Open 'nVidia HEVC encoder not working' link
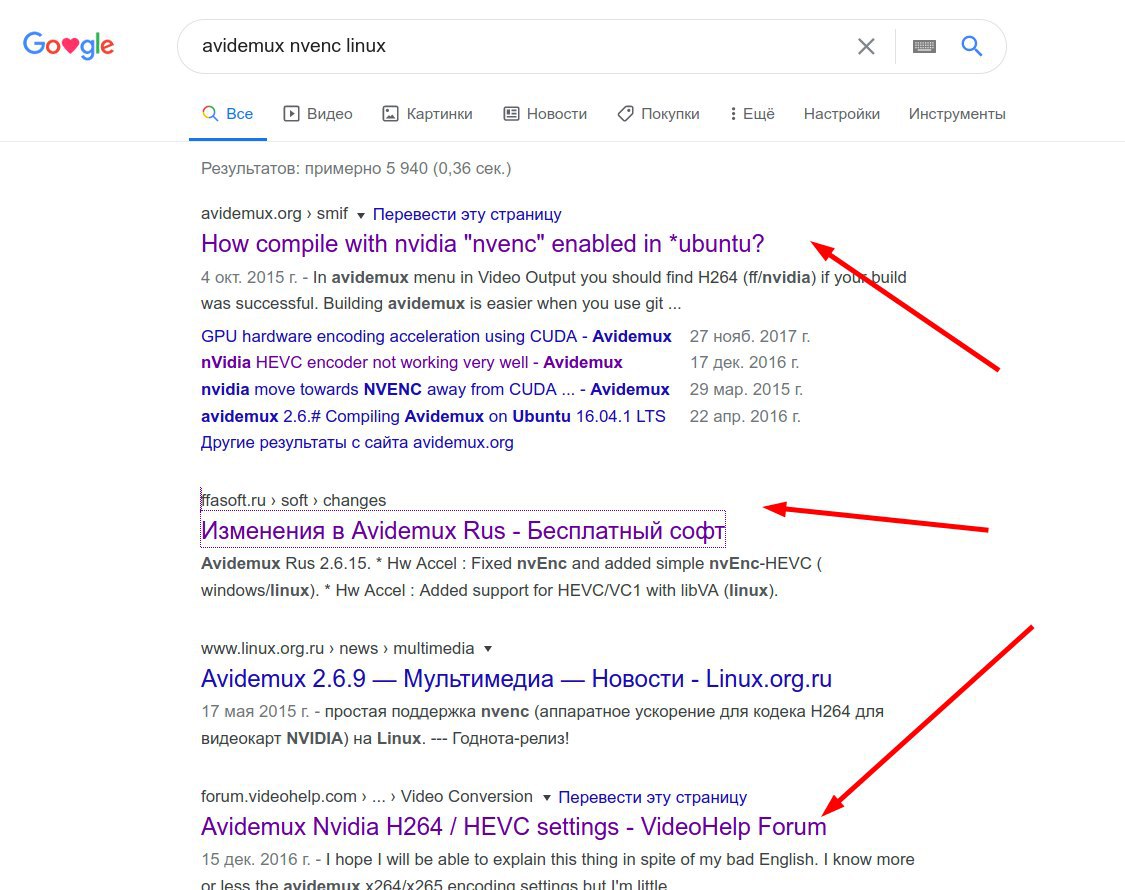 point(412,362)
